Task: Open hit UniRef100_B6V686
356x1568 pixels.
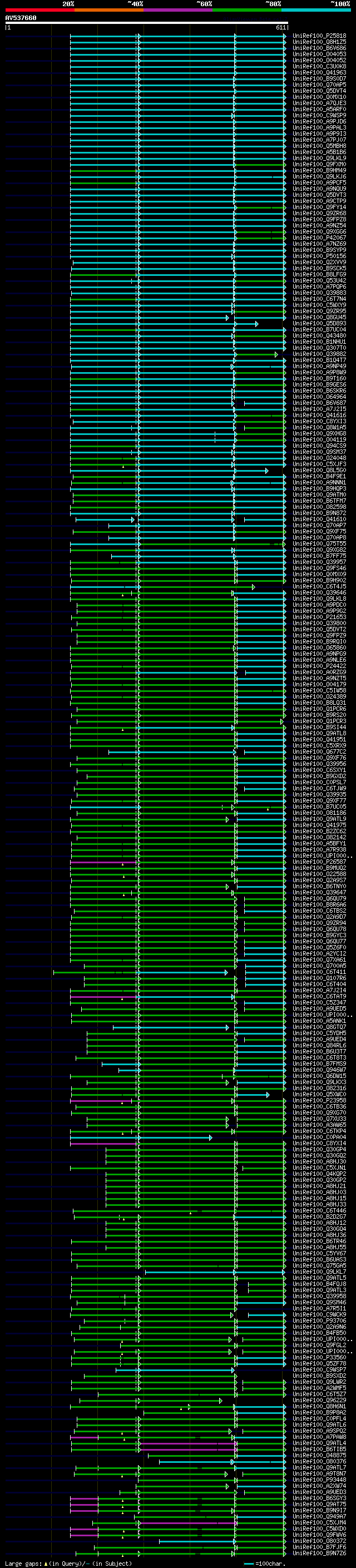Action: click(319, 48)
